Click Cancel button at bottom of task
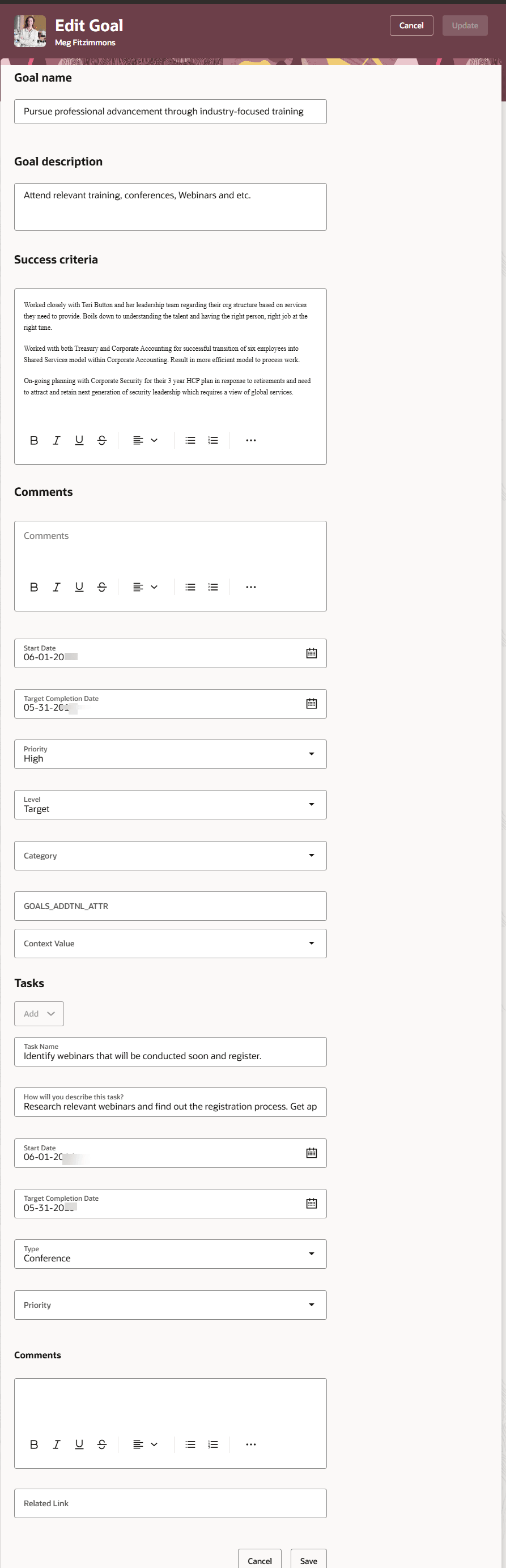Viewport: 506px width, 1568px height. pyautogui.click(x=260, y=1560)
